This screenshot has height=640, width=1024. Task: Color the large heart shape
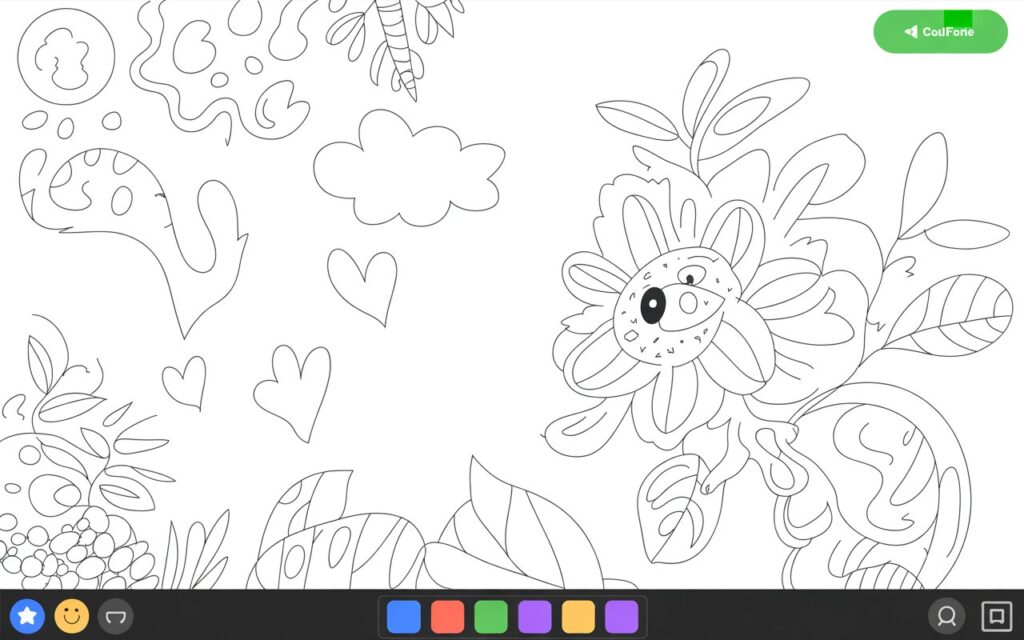(x=360, y=283)
